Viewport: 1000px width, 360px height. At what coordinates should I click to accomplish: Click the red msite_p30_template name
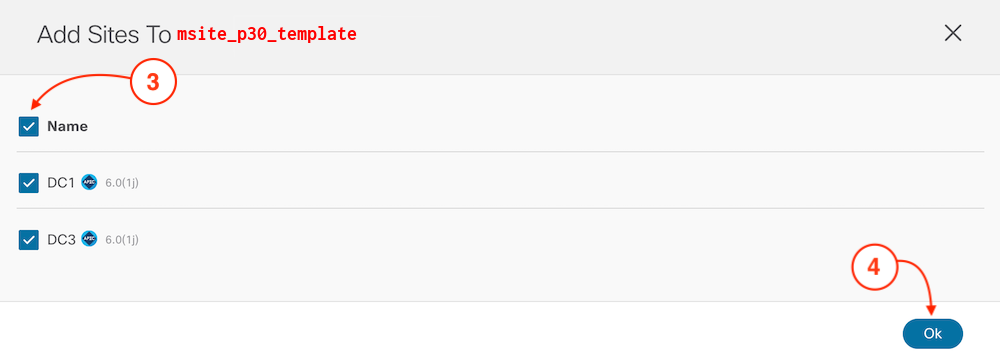(x=267, y=34)
